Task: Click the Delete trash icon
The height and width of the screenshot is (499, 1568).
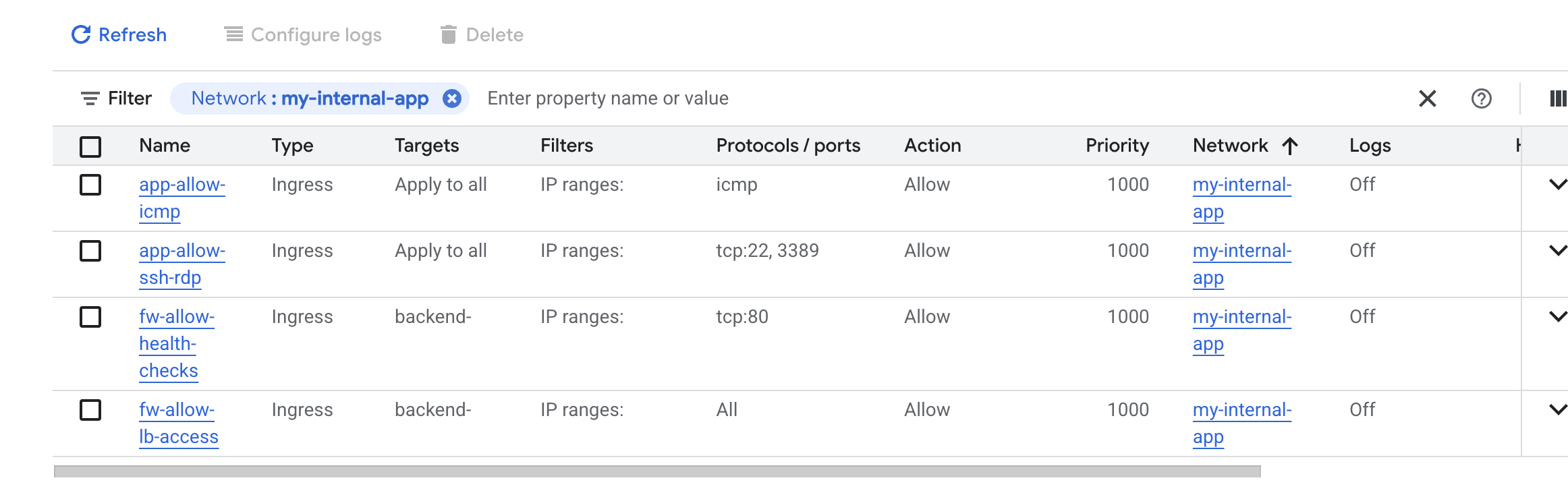Action: tap(448, 34)
